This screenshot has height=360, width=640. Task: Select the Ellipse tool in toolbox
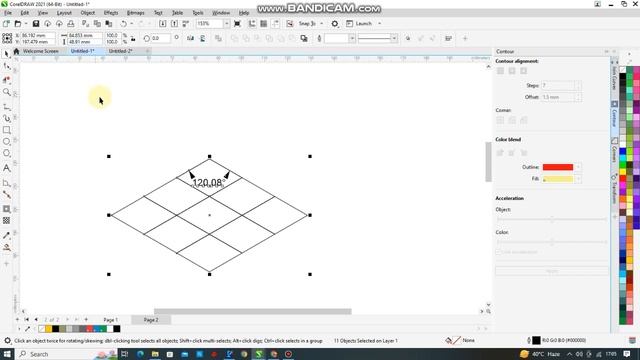click(x=7, y=142)
